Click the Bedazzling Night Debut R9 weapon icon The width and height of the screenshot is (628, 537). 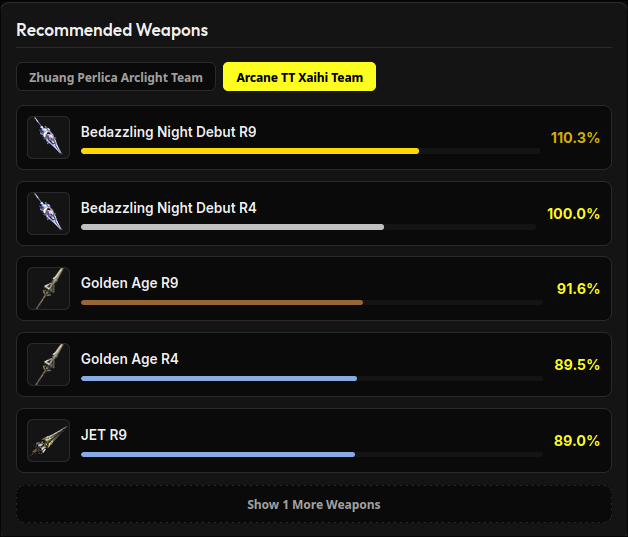point(48,137)
